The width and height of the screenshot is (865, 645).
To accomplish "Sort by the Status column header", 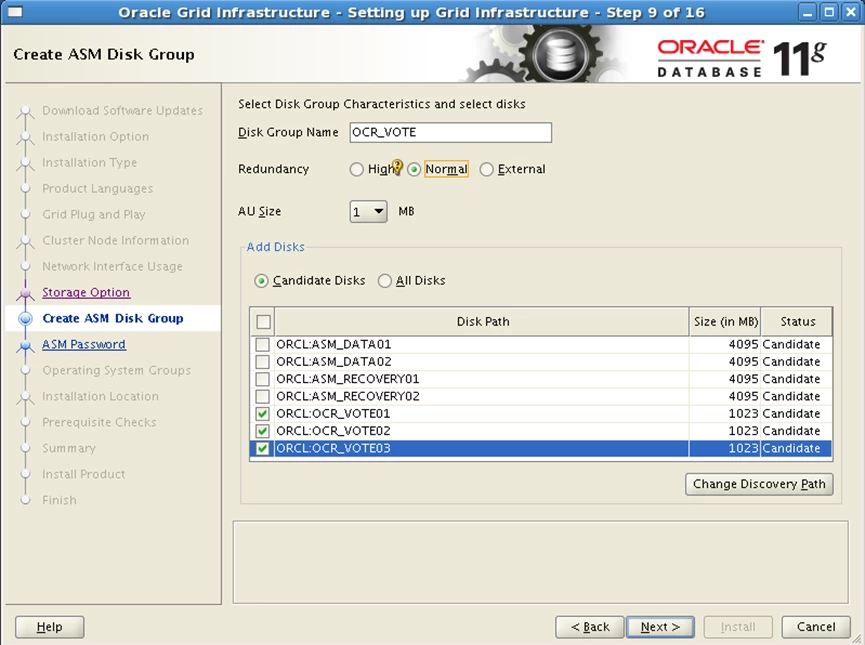I will point(797,322).
